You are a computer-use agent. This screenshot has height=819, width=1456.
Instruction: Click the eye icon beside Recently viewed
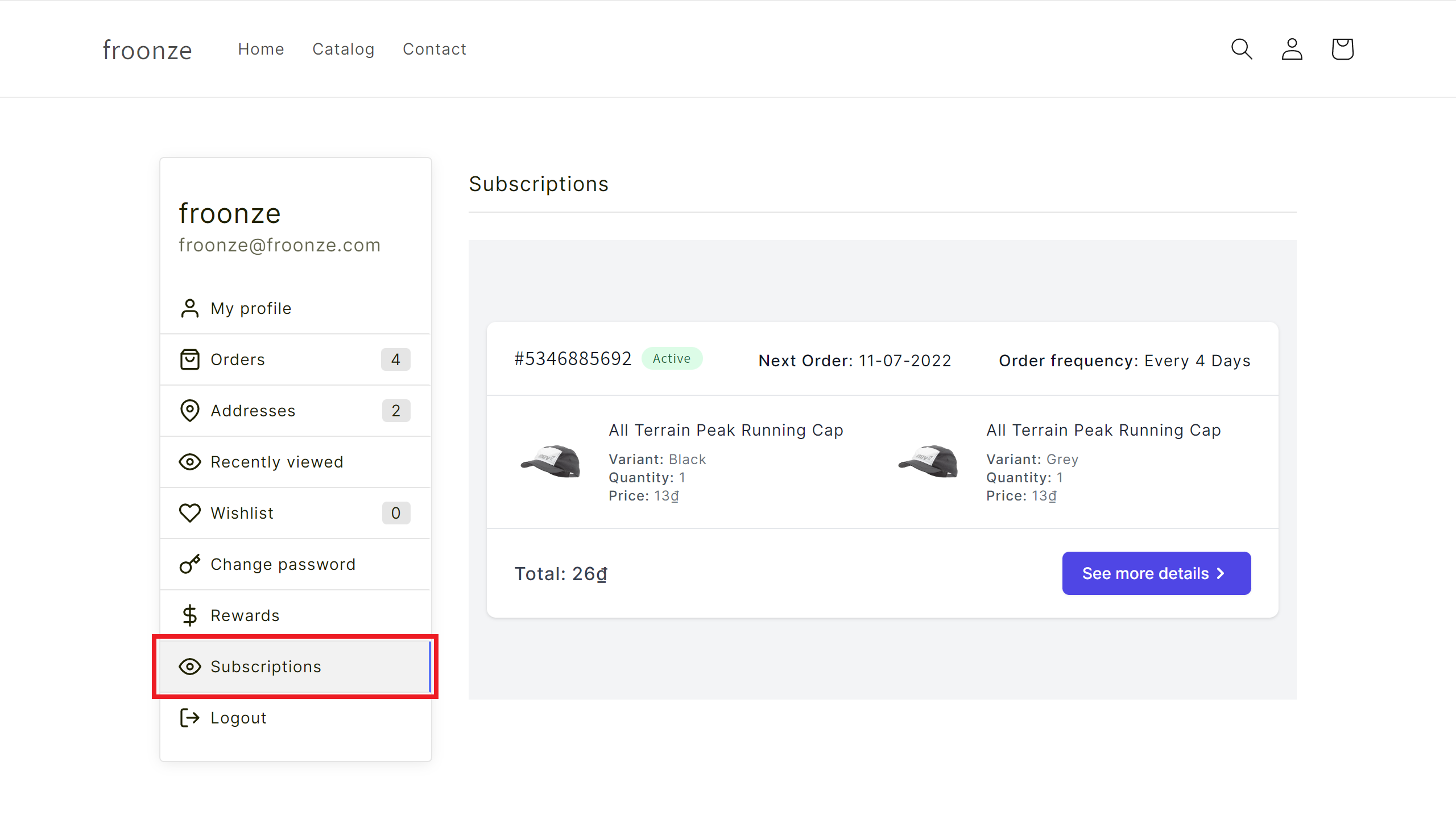[190, 462]
